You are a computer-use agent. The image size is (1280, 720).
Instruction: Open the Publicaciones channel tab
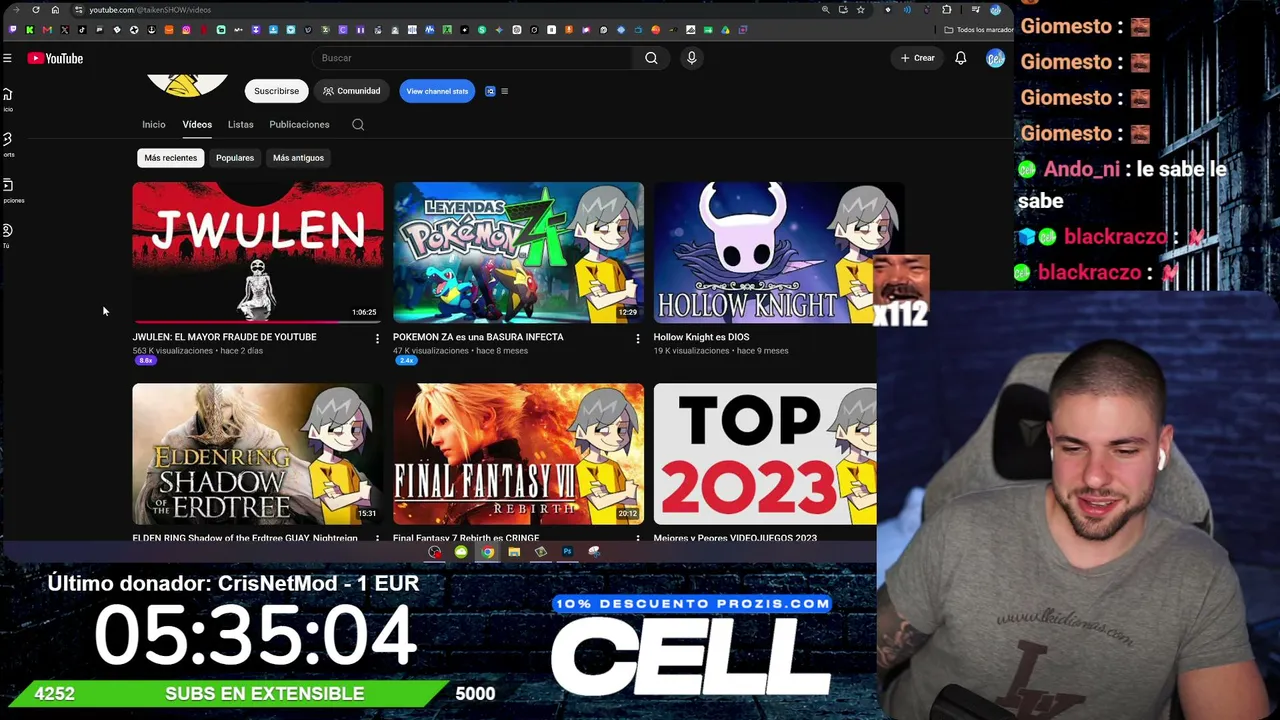coord(299,125)
